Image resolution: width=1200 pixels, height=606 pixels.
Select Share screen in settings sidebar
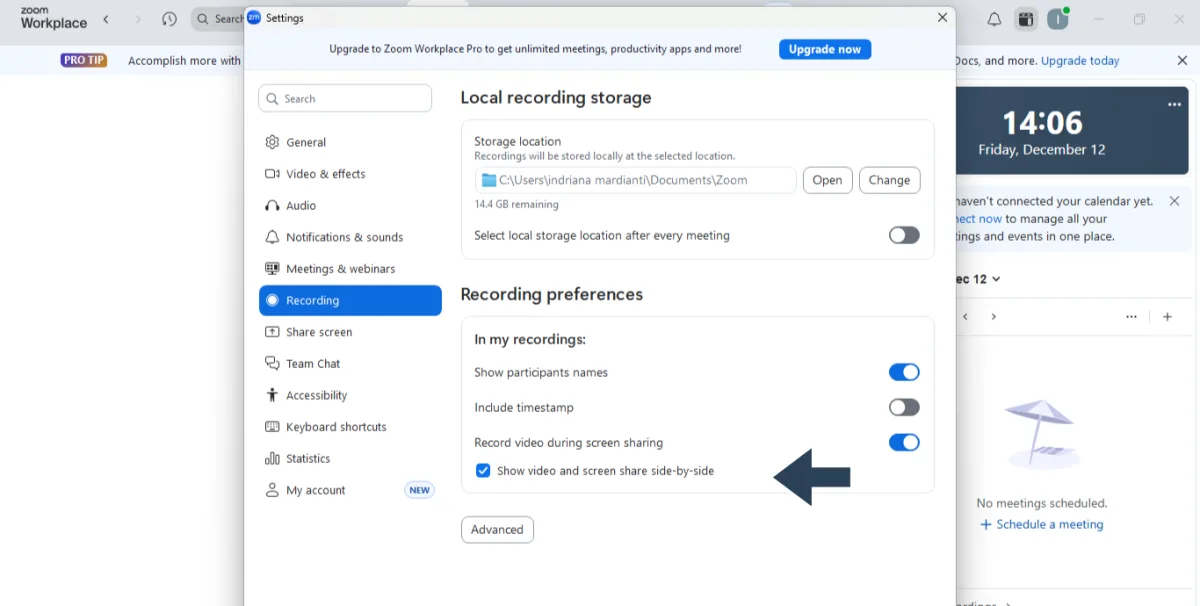(x=318, y=332)
